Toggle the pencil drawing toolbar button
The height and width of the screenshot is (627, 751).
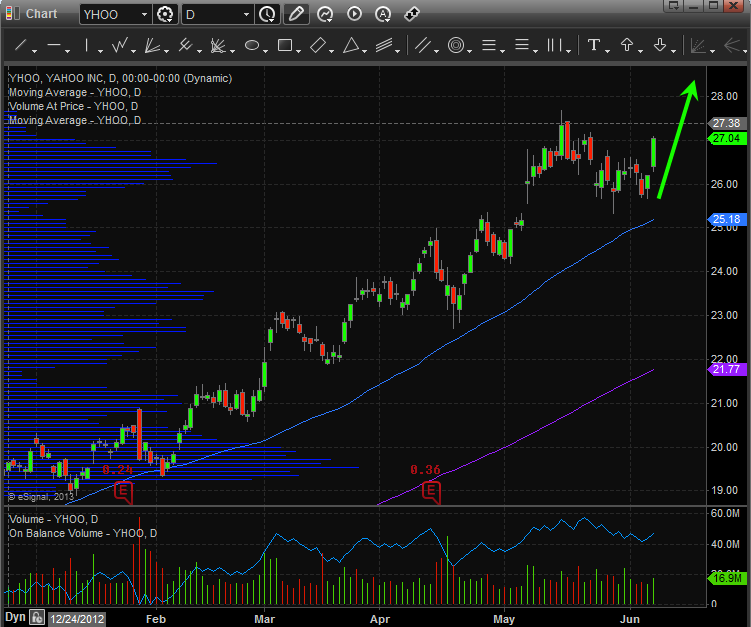296,14
